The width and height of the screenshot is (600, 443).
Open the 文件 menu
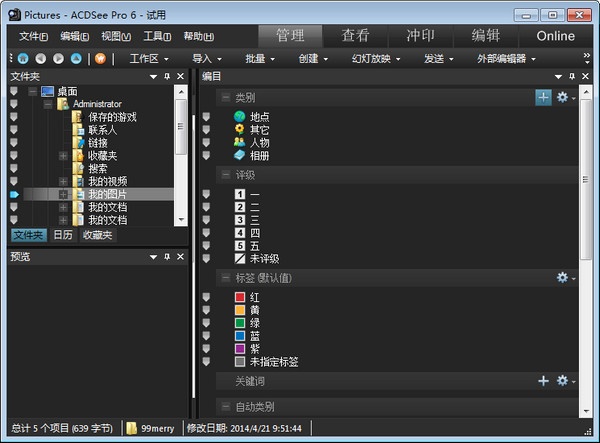coord(34,36)
